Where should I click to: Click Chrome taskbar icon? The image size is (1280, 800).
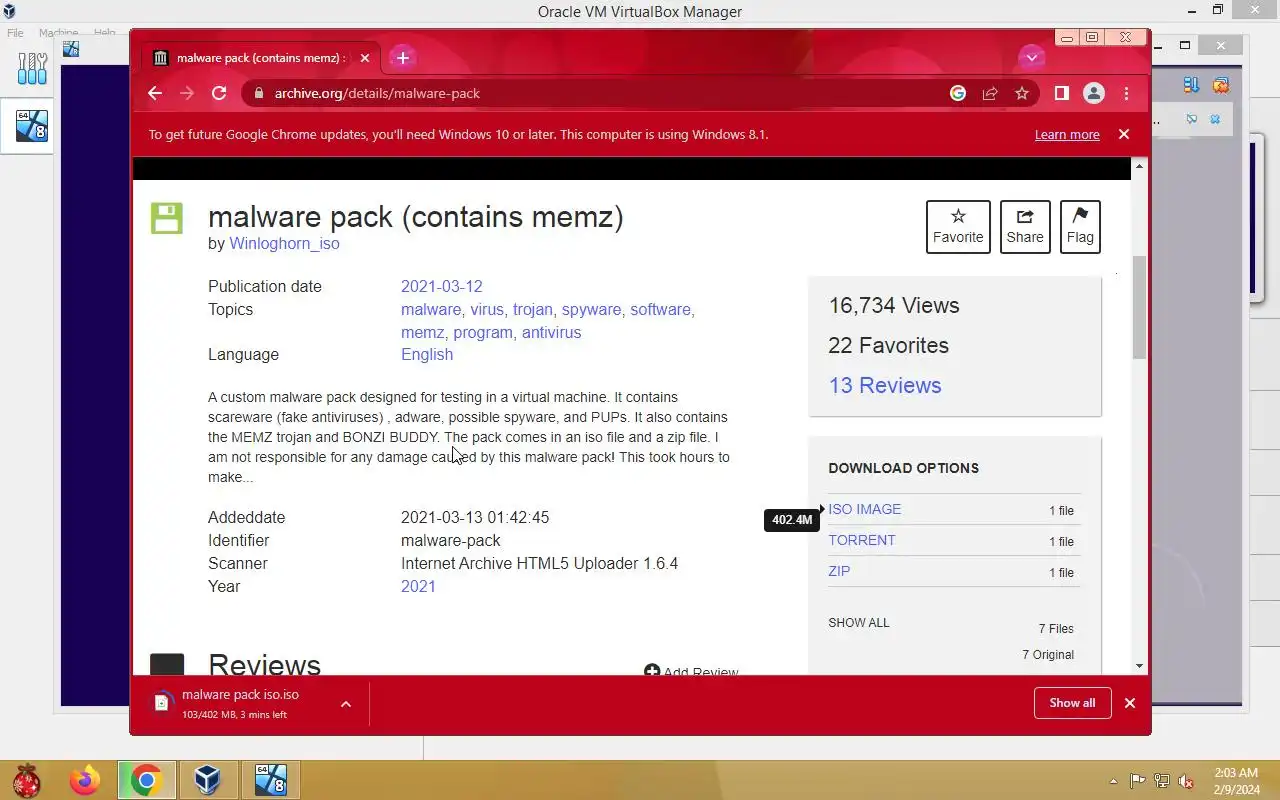coord(146,780)
